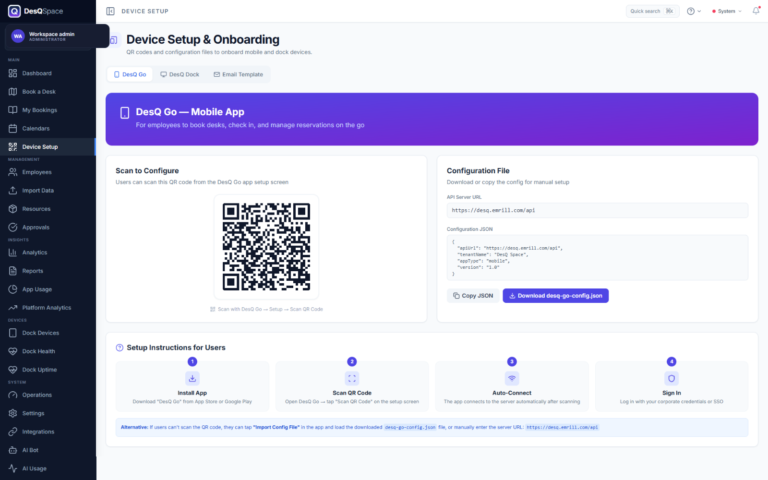This screenshot has height=480, width=768.
Task: Open the Approvals checkmark icon
Action: tap(13, 227)
